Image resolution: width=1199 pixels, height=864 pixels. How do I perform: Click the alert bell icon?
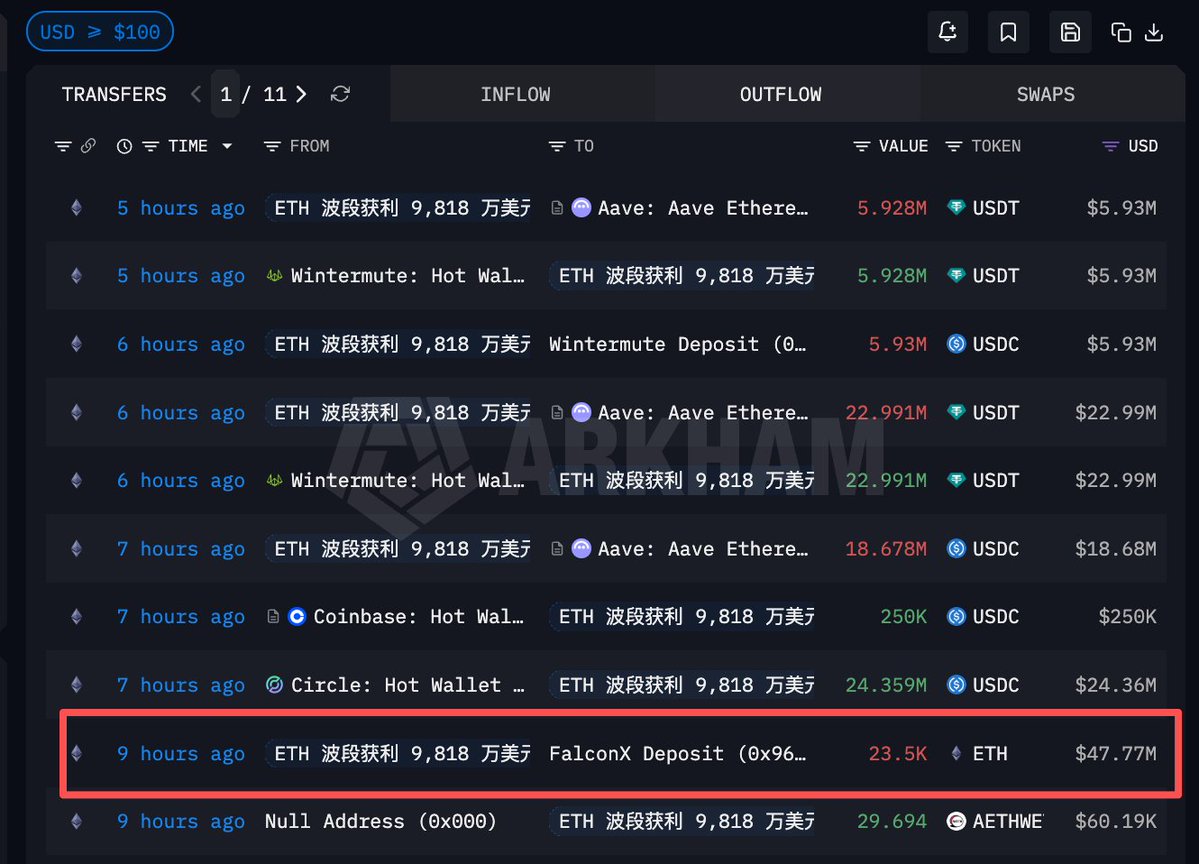(947, 32)
